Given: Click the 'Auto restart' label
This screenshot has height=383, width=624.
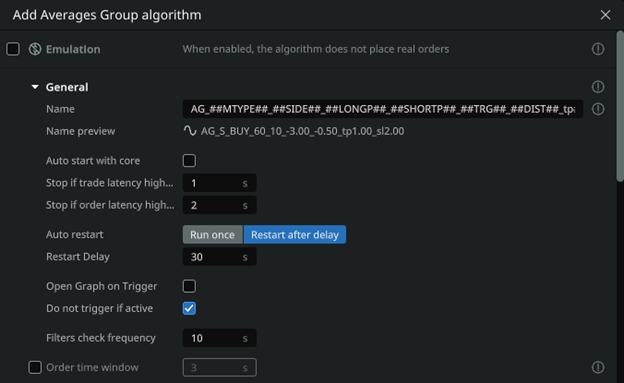Looking at the screenshot, I should click(74, 234).
